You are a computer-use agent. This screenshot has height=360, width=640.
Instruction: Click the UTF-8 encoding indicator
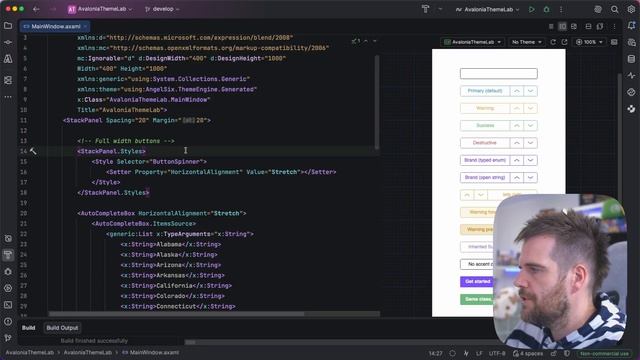[x=497, y=353]
